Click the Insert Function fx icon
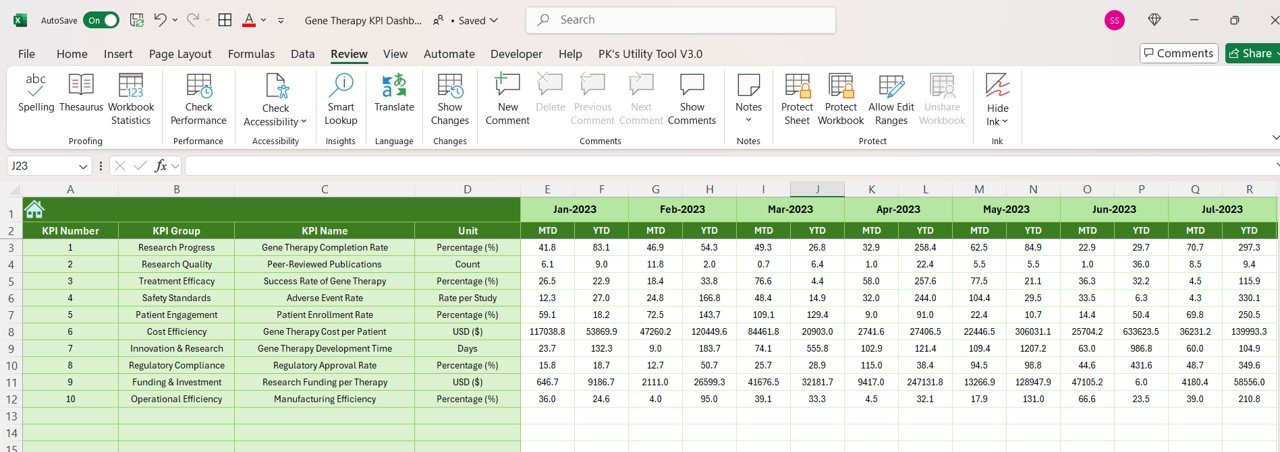Image resolution: width=1280 pixels, height=452 pixels. point(161,166)
